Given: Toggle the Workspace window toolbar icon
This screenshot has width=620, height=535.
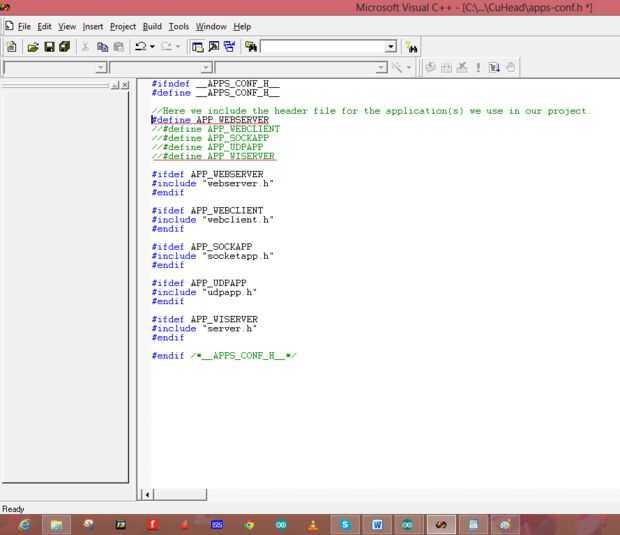Looking at the screenshot, I should (x=198, y=47).
